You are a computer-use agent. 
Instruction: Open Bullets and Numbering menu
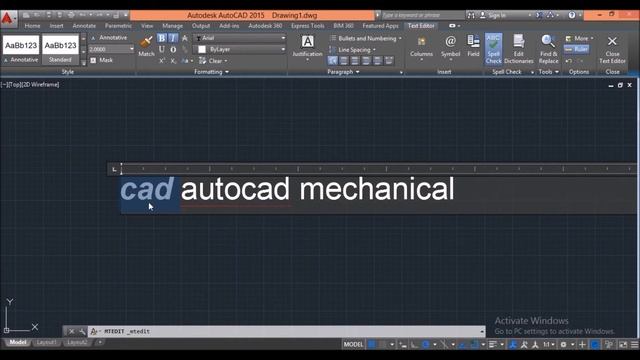click(x=366, y=38)
